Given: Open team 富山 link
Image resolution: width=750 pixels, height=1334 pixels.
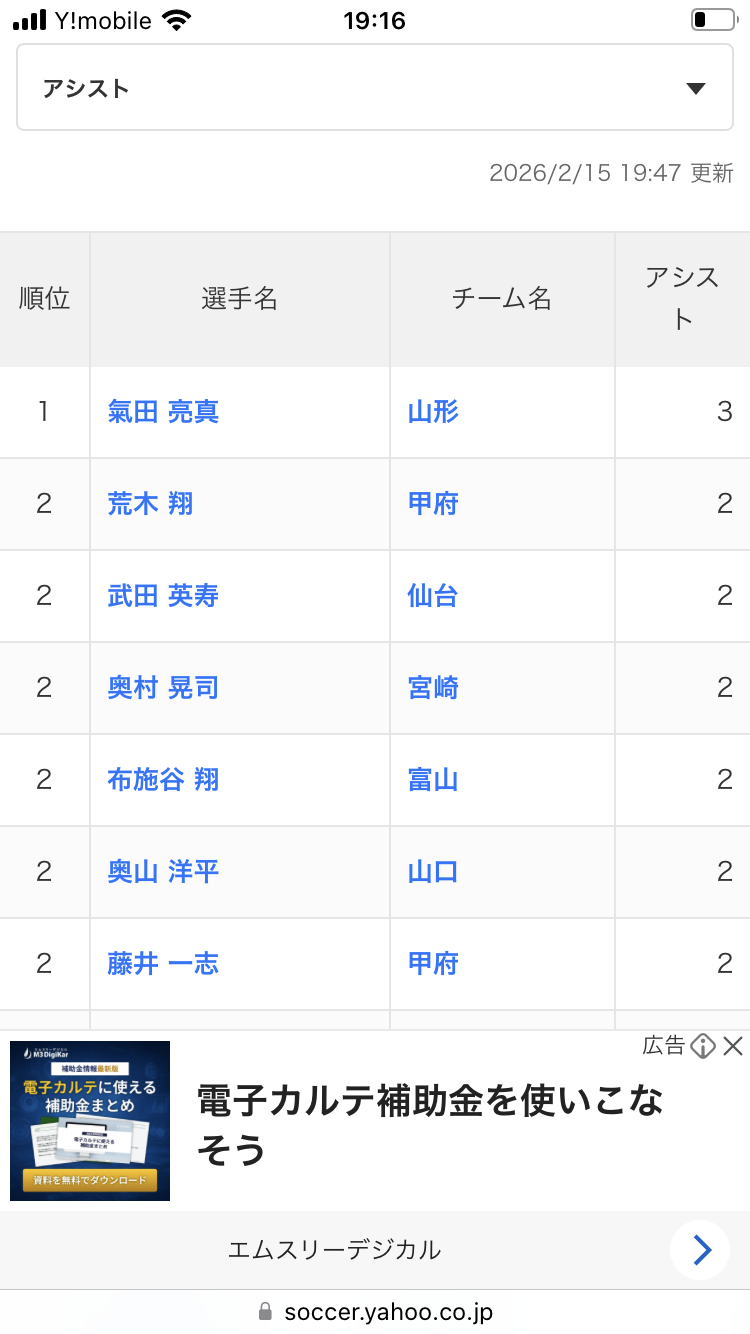Looking at the screenshot, I should tap(433, 780).
